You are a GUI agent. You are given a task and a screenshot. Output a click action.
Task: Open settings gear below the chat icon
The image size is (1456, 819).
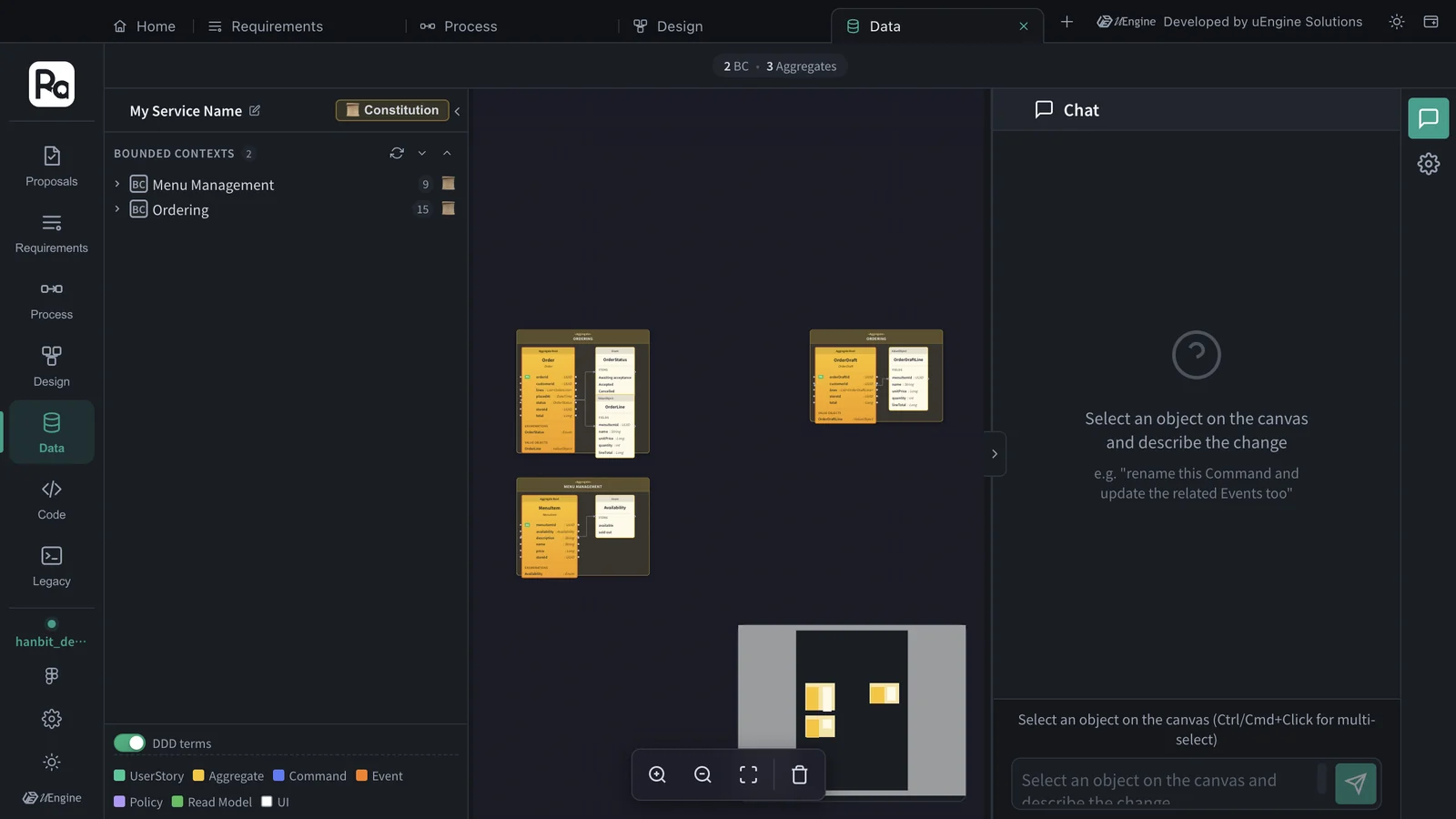(x=1429, y=164)
